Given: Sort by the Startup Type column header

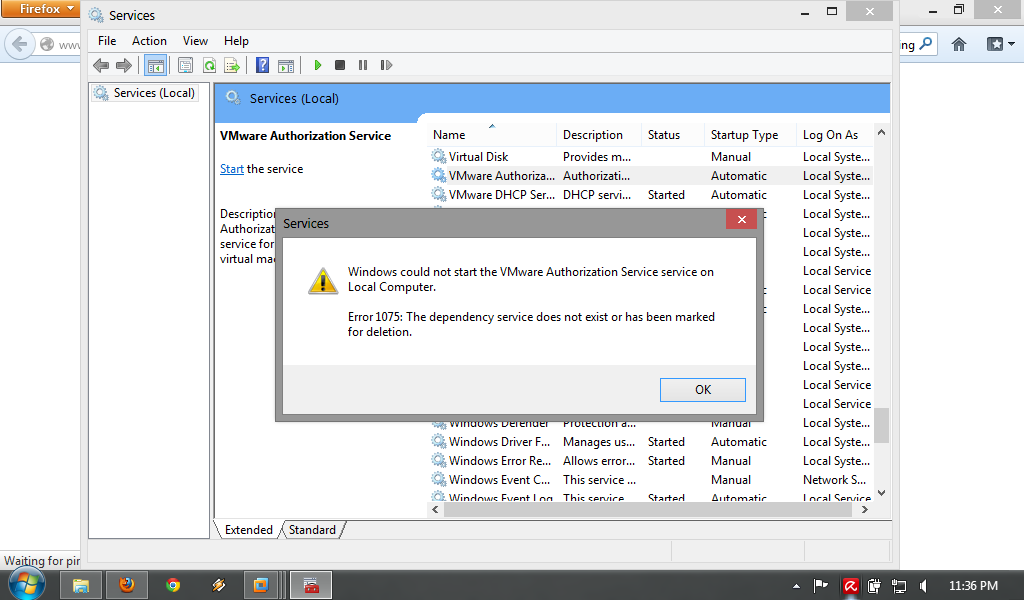Looking at the screenshot, I should pos(750,135).
